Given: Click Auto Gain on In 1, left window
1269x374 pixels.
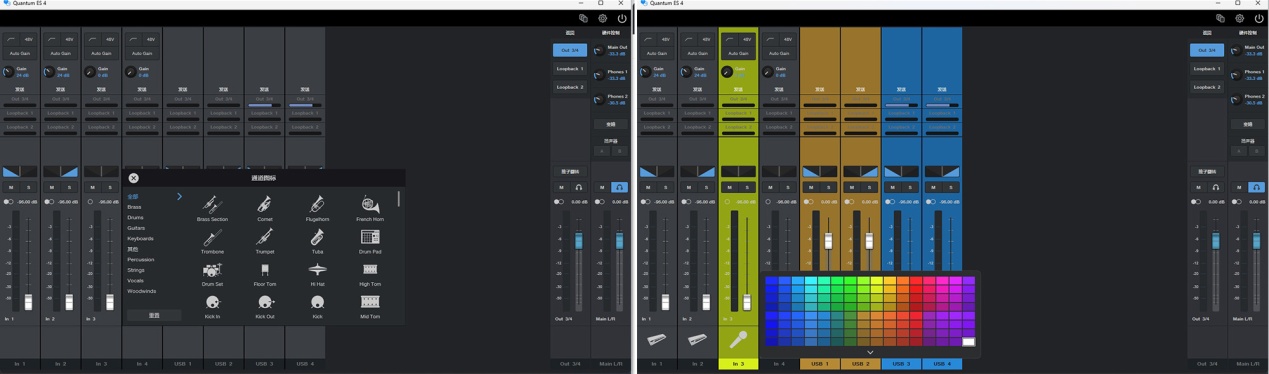Looking at the screenshot, I should pos(20,53).
